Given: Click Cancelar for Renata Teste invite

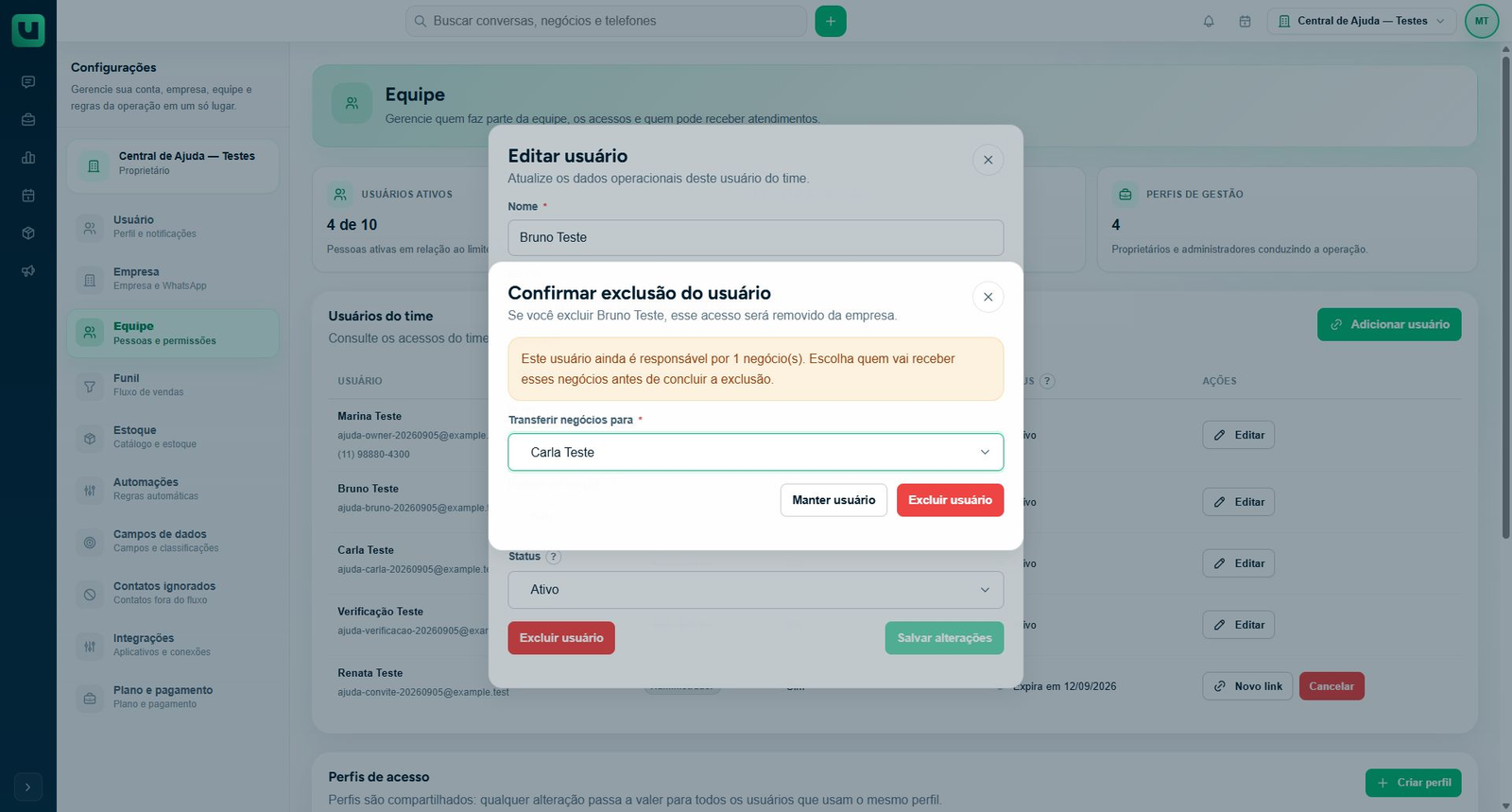Looking at the screenshot, I should 1332,686.
